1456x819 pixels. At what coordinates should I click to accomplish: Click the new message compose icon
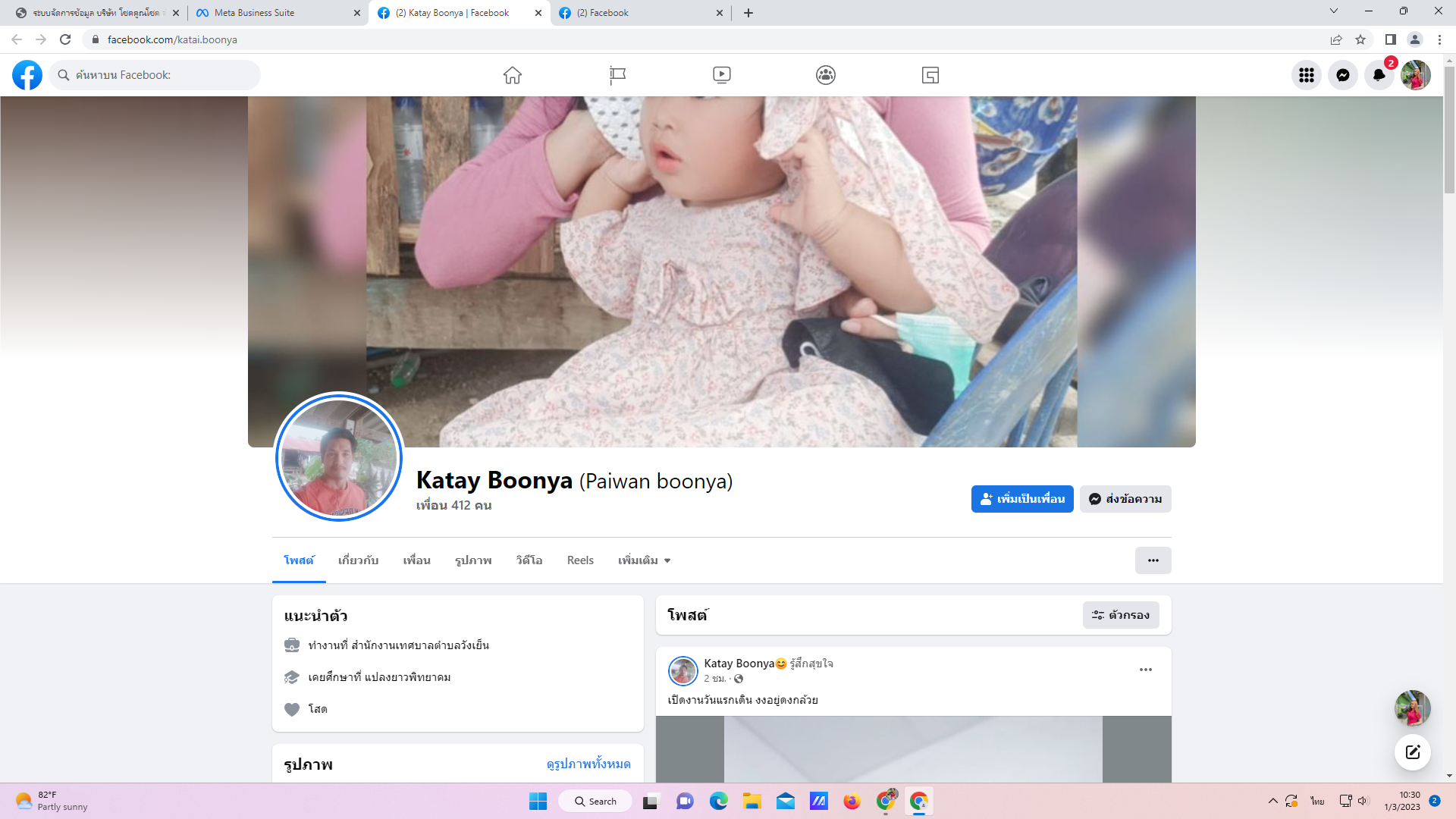click(x=1412, y=752)
